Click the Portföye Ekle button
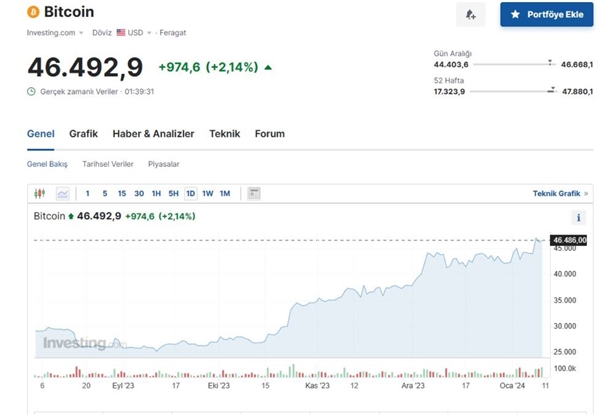600x415 pixels. coord(547,15)
